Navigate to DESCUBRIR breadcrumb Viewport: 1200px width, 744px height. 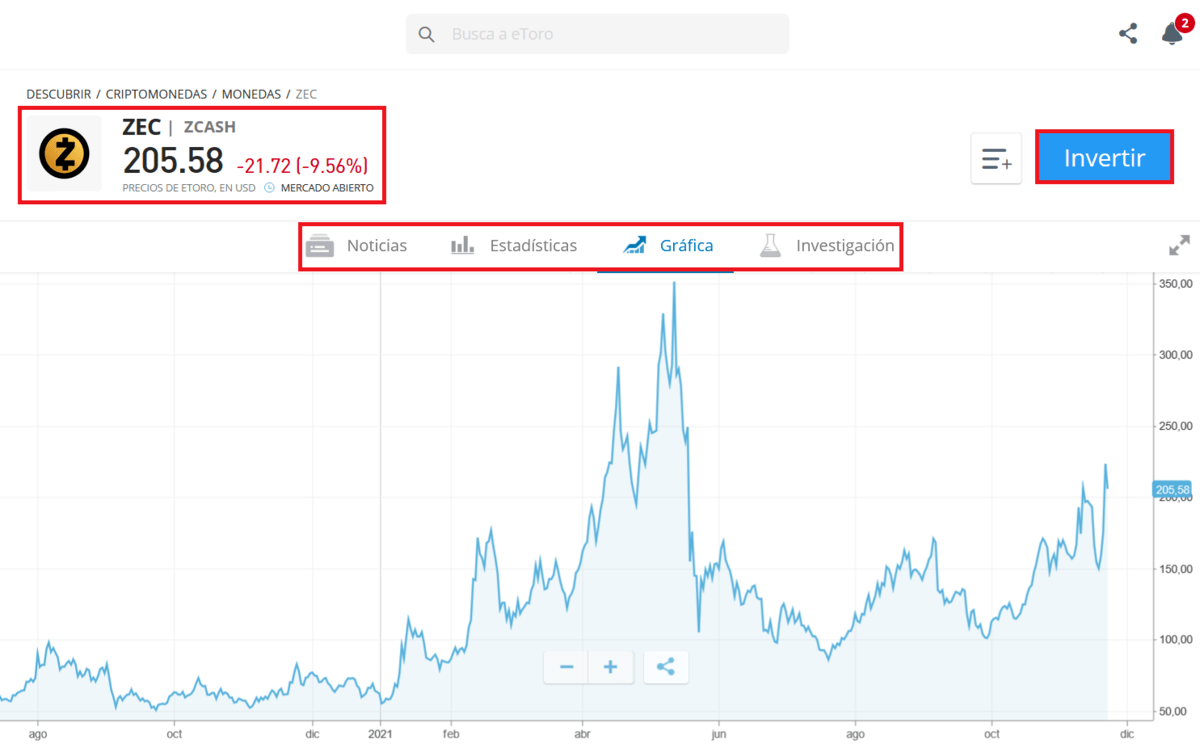click(59, 94)
